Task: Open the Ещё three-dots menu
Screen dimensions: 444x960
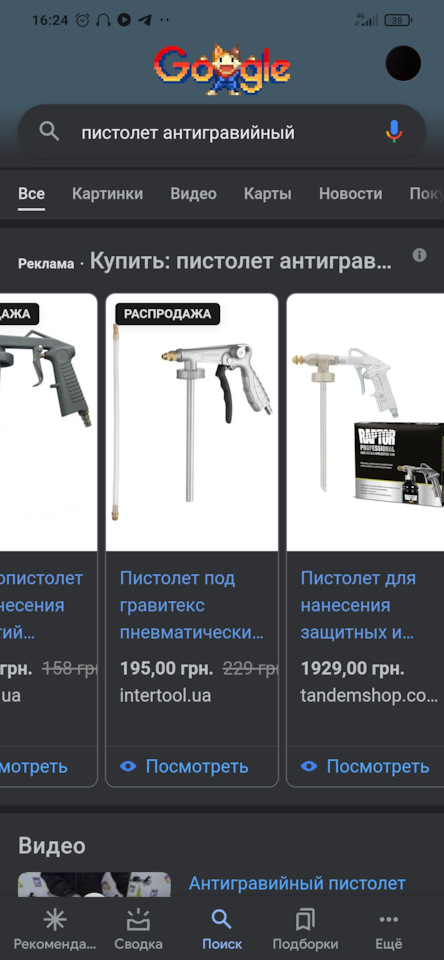Action: (389, 919)
